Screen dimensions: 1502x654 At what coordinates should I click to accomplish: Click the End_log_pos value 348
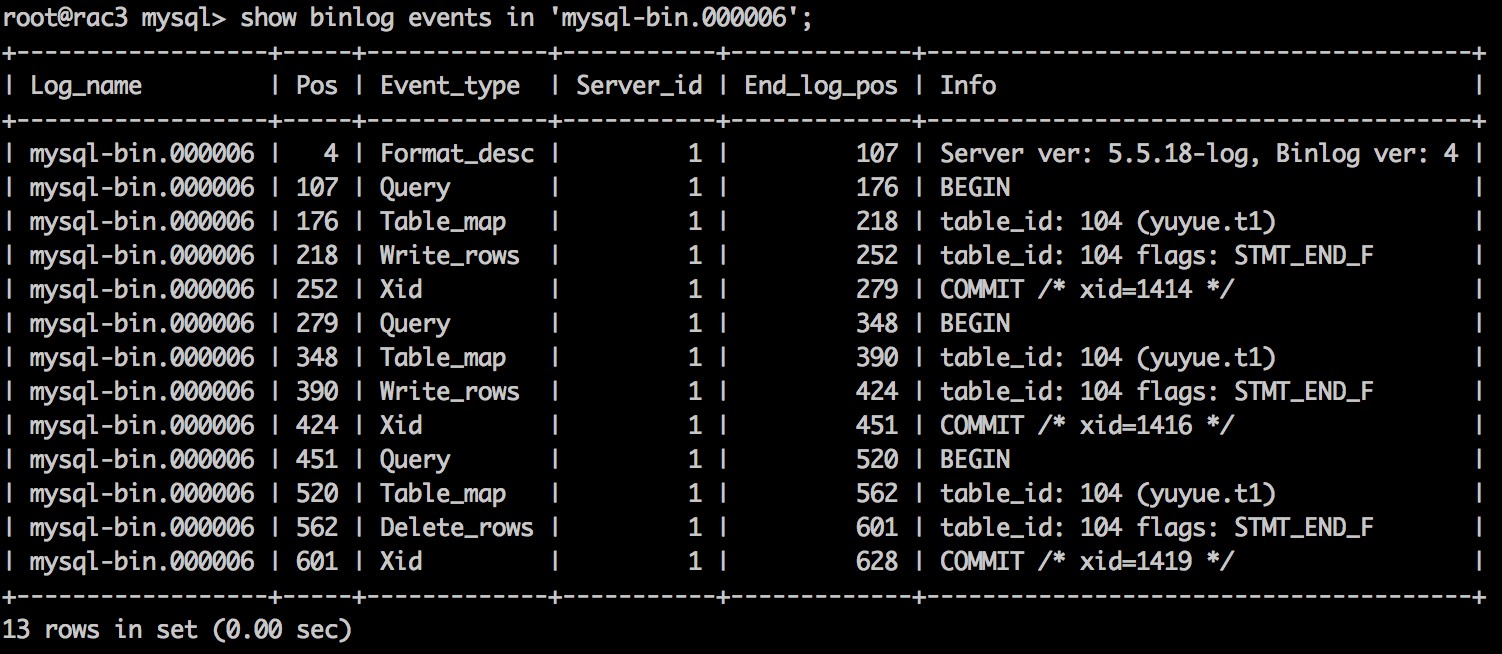click(x=877, y=324)
